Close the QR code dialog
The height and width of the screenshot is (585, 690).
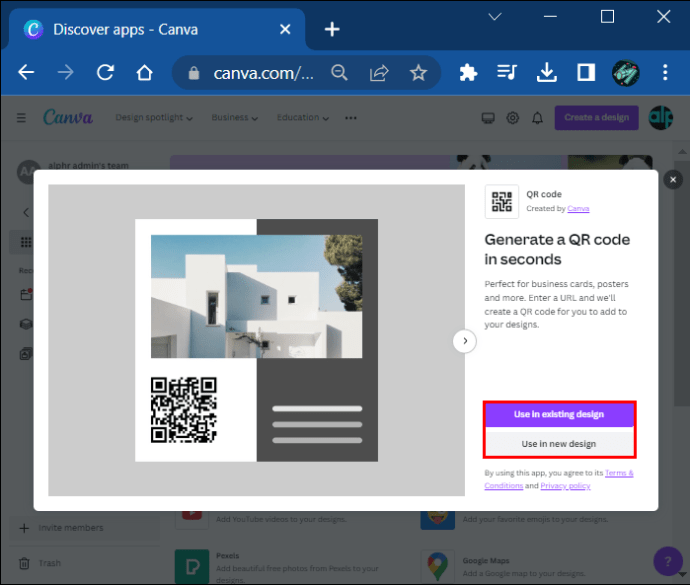click(673, 180)
